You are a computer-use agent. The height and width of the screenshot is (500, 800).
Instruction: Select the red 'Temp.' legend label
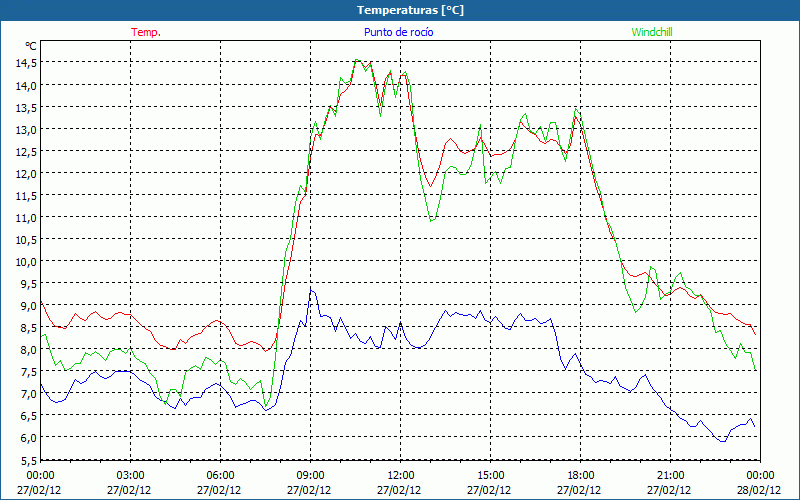pos(146,32)
